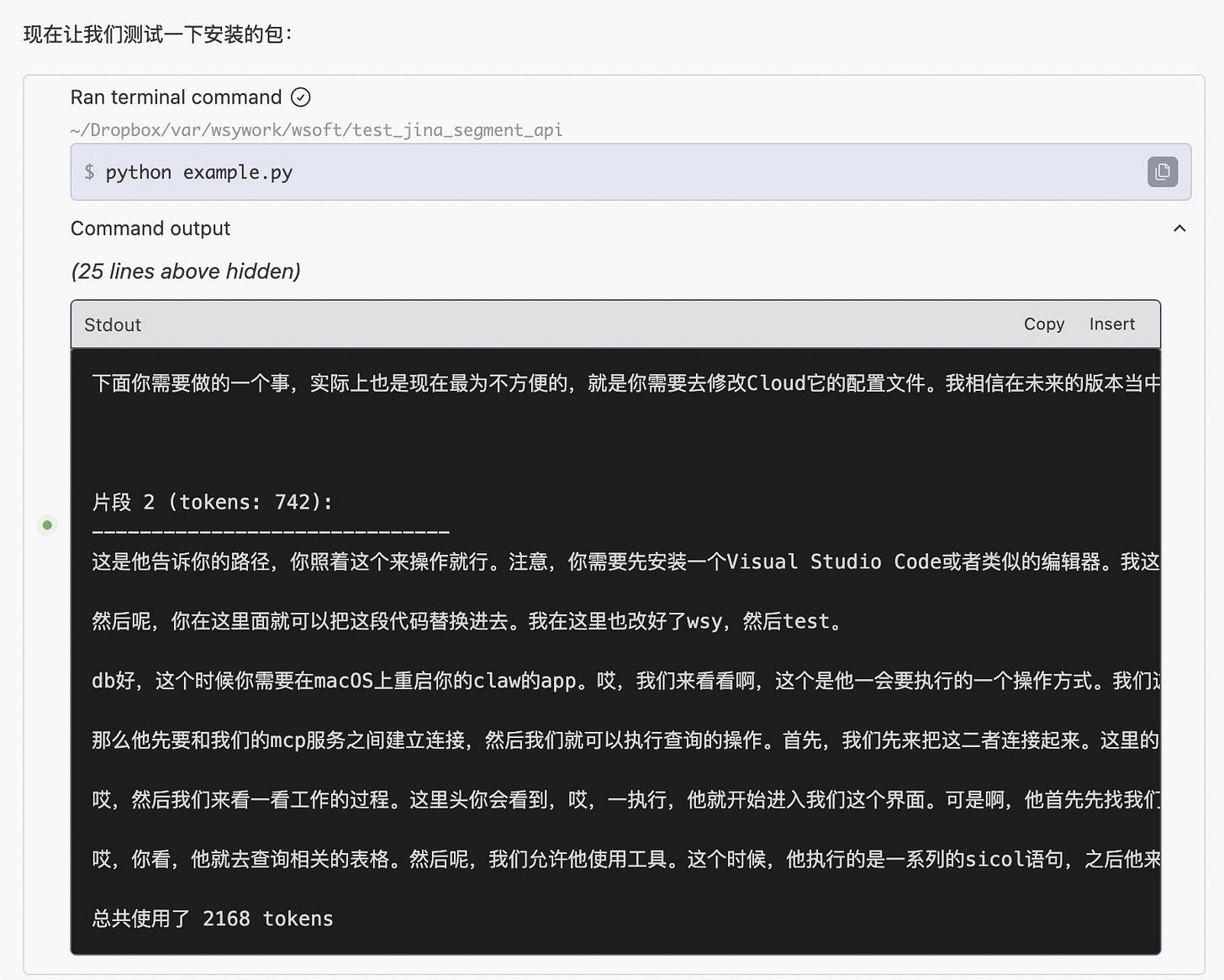Click the dollar prompt symbol before the command
This screenshot has height=980, width=1224.
89,171
